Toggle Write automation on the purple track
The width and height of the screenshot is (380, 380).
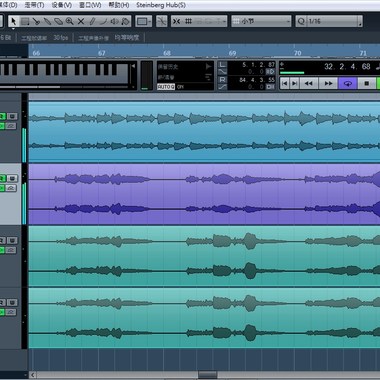click(12, 178)
